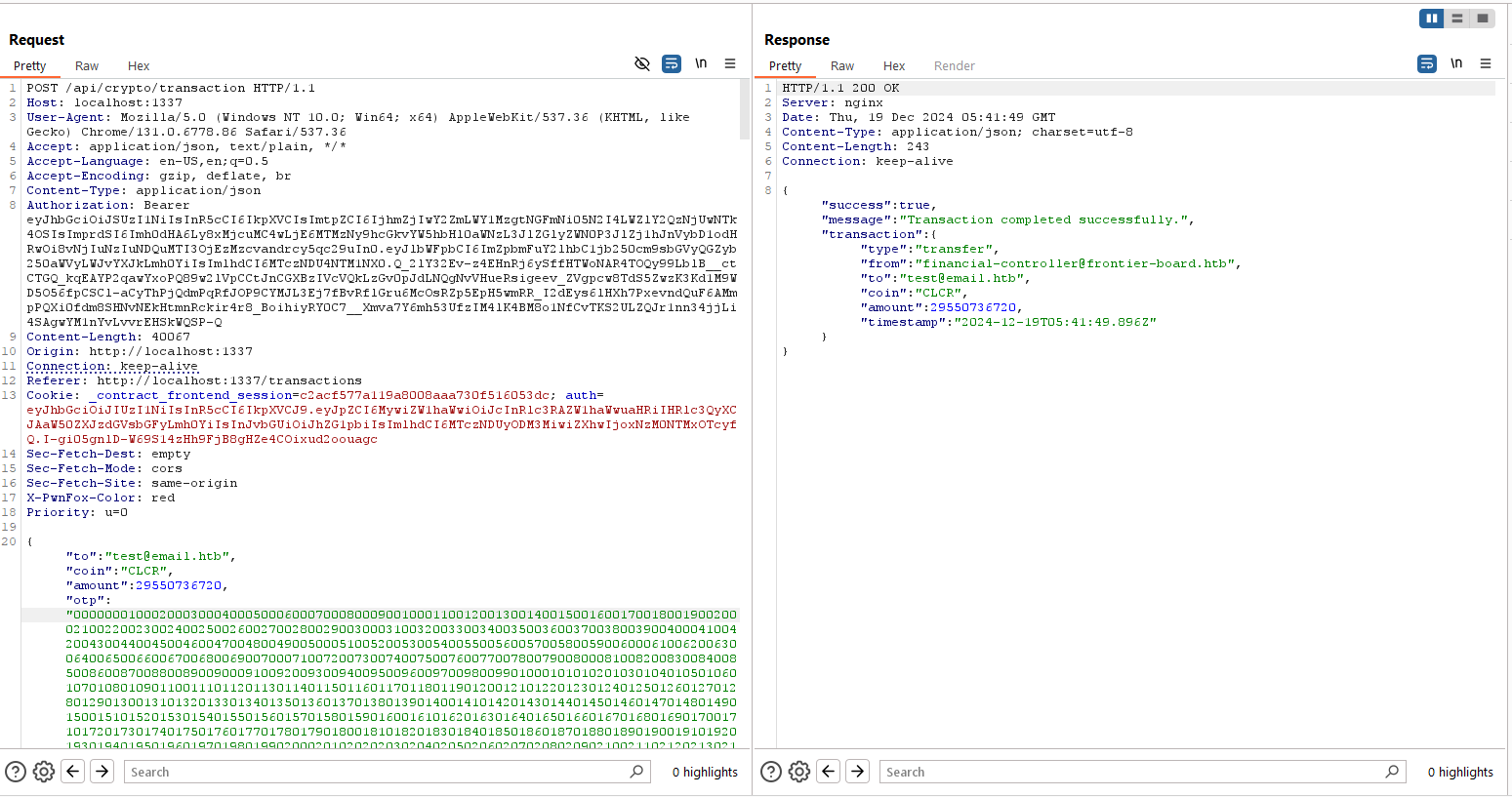This screenshot has width=1512, height=797.
Task: Click the response "message" line
Action: (1008, 219)
